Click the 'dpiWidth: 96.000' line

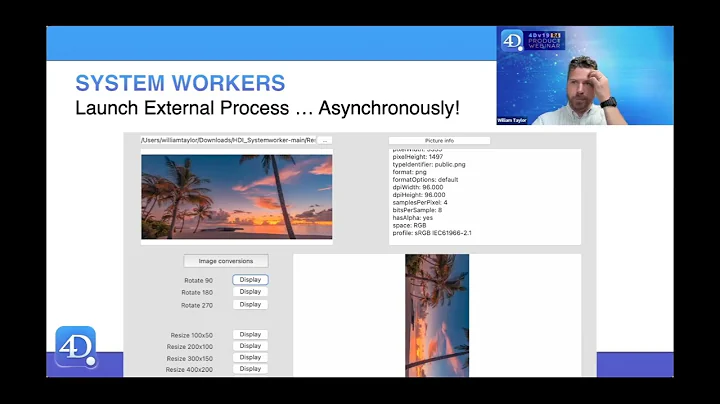coord(418,187)
